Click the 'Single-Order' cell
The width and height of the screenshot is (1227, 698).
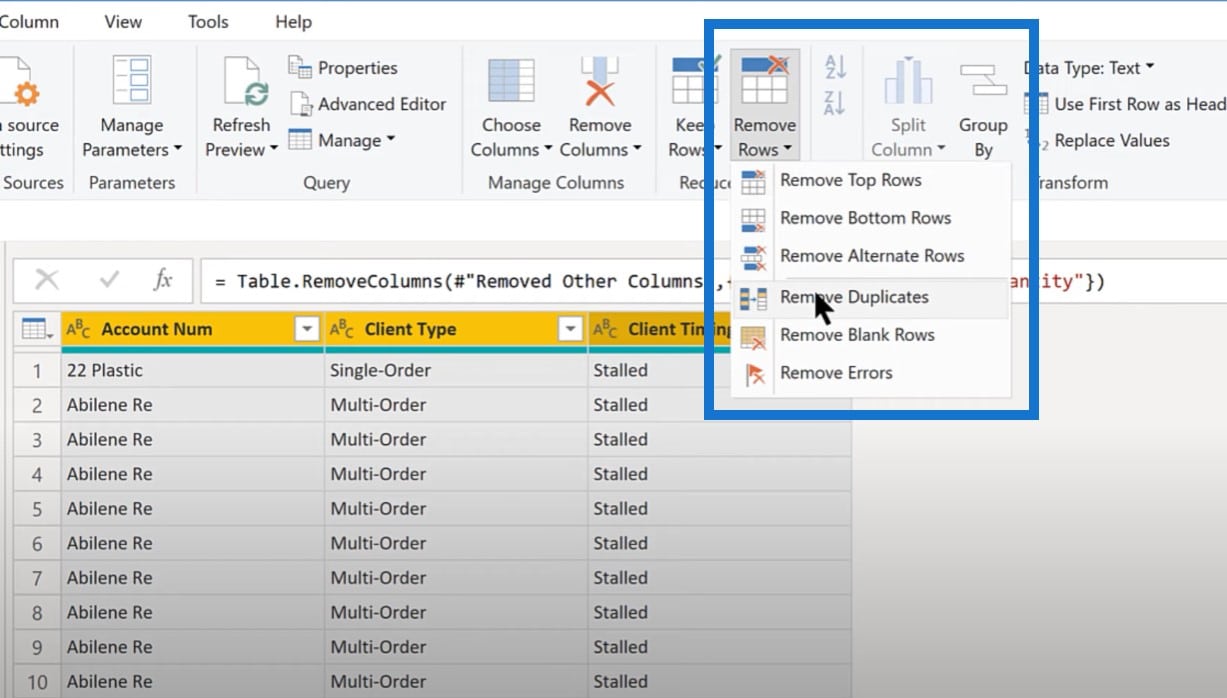[456, 370]
